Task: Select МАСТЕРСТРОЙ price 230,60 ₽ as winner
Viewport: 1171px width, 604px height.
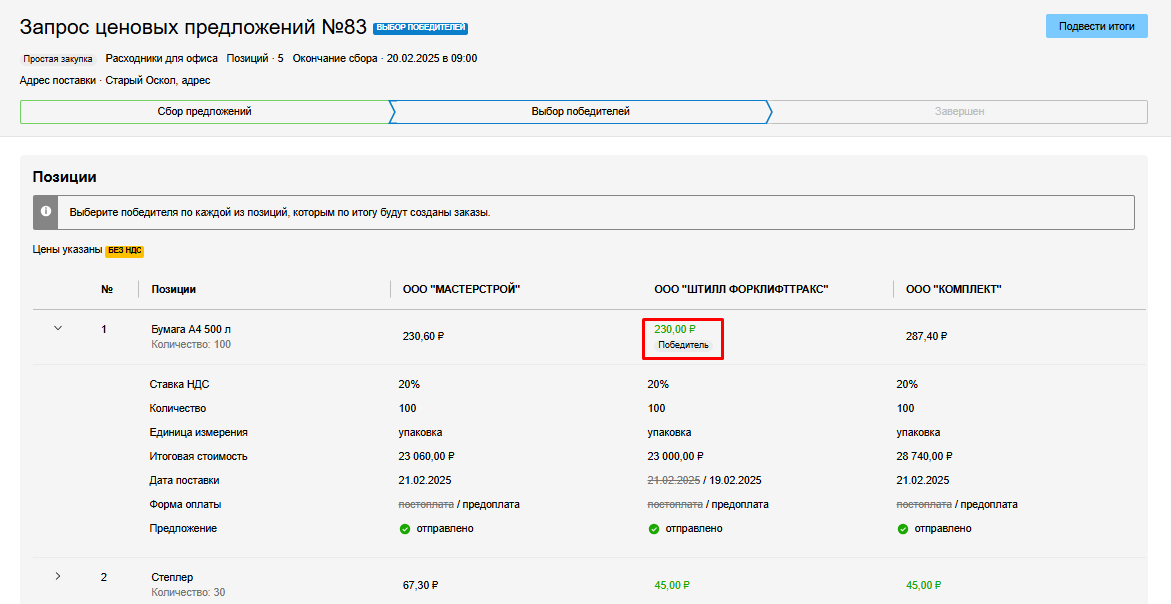Action: pos(423,336)
